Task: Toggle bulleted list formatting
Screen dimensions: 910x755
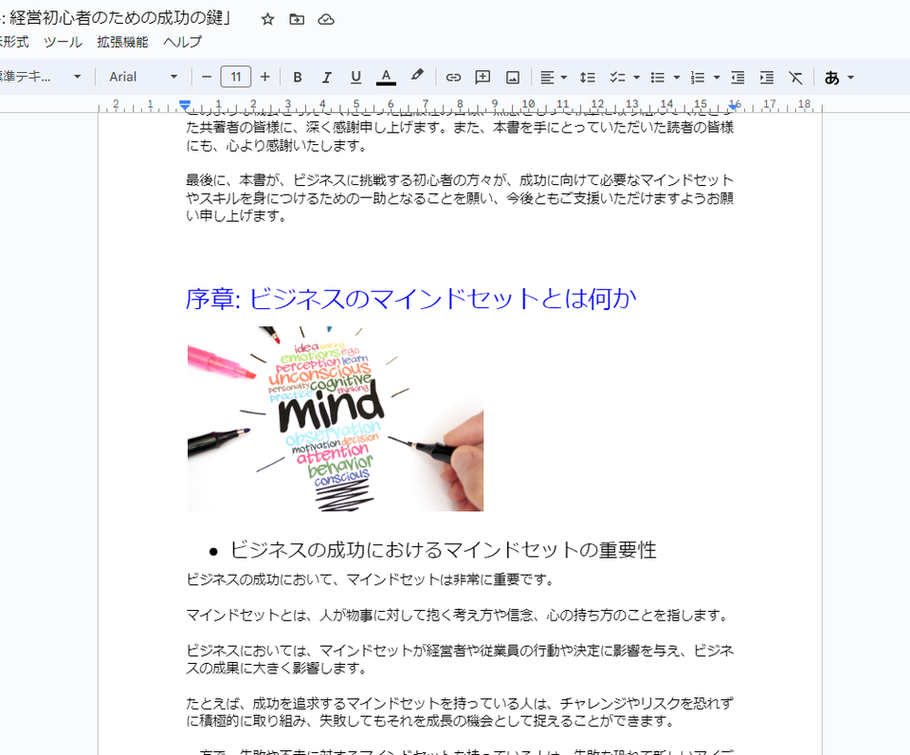Action: tap(658, 77)
